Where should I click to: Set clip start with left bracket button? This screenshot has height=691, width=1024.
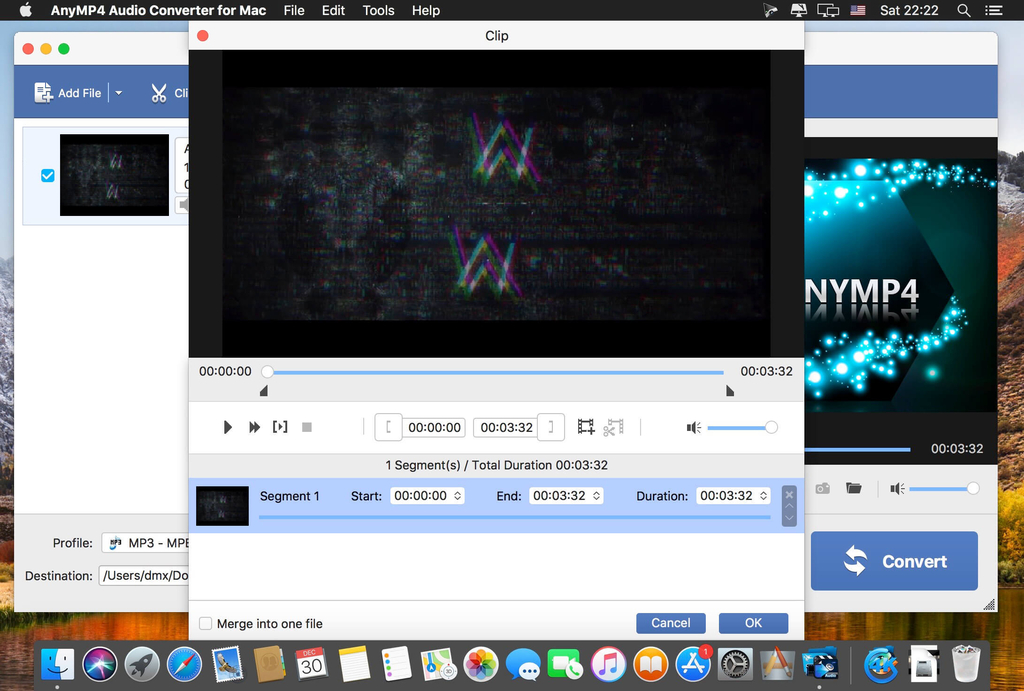point(388,427)
